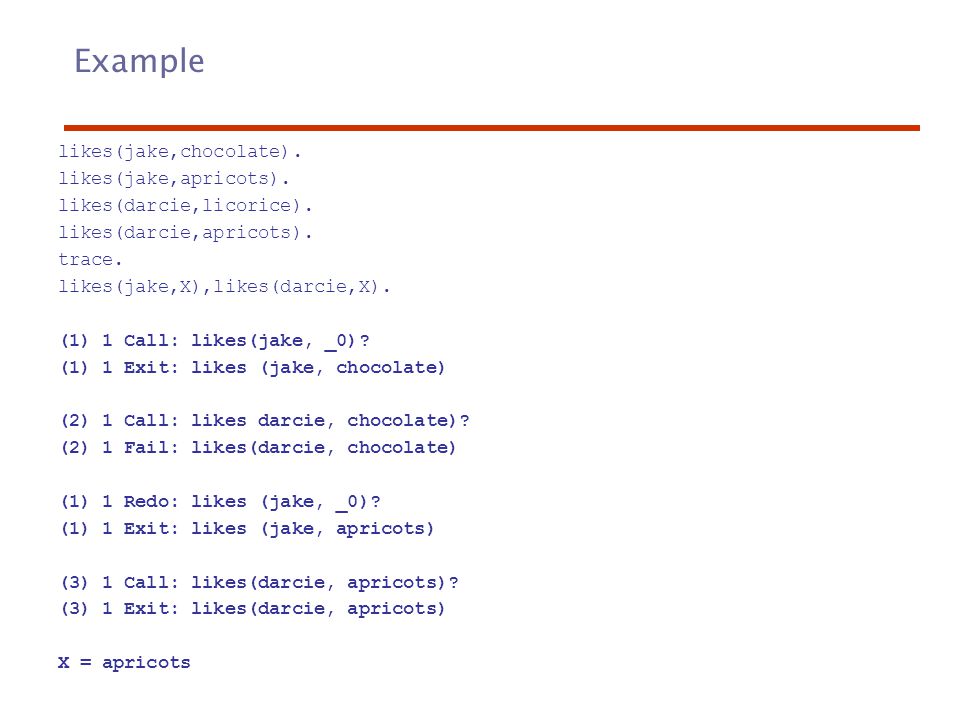
Task: Click the likes(jake,X),likes(darcie,X) query line
Action: [x=224, y=287]
